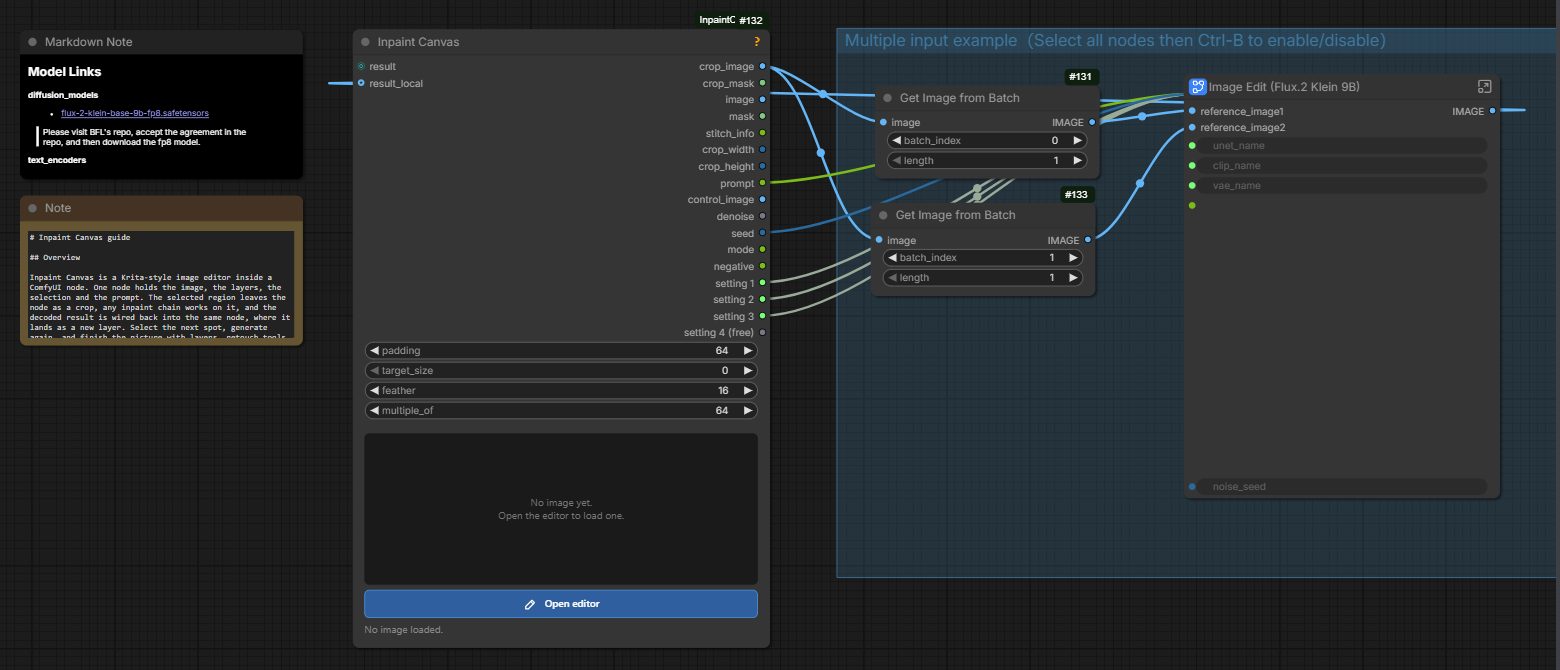Collapse the Markdown Note node via title dot

coord(33,42)
